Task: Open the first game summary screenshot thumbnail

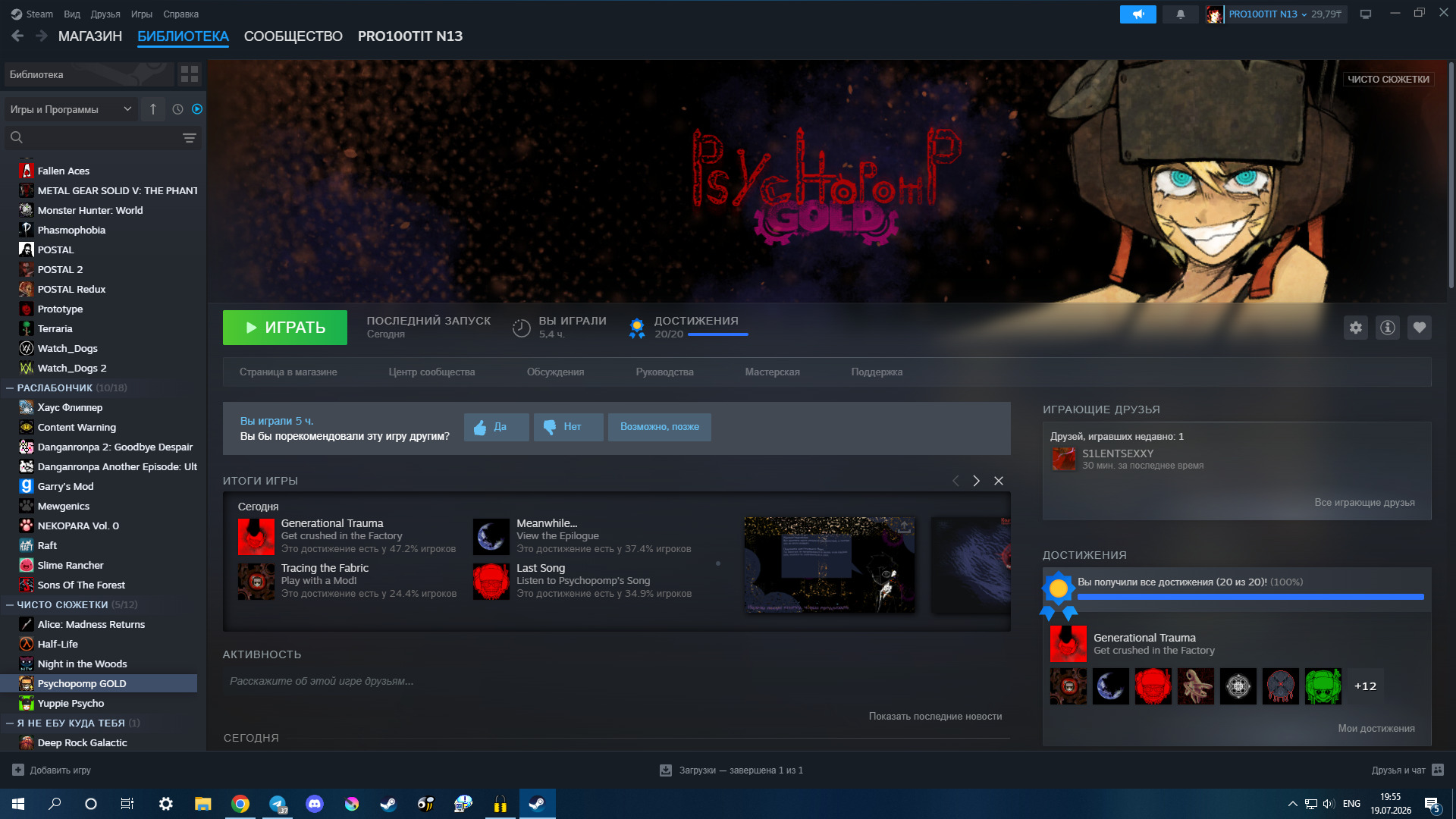Action: 830,565
